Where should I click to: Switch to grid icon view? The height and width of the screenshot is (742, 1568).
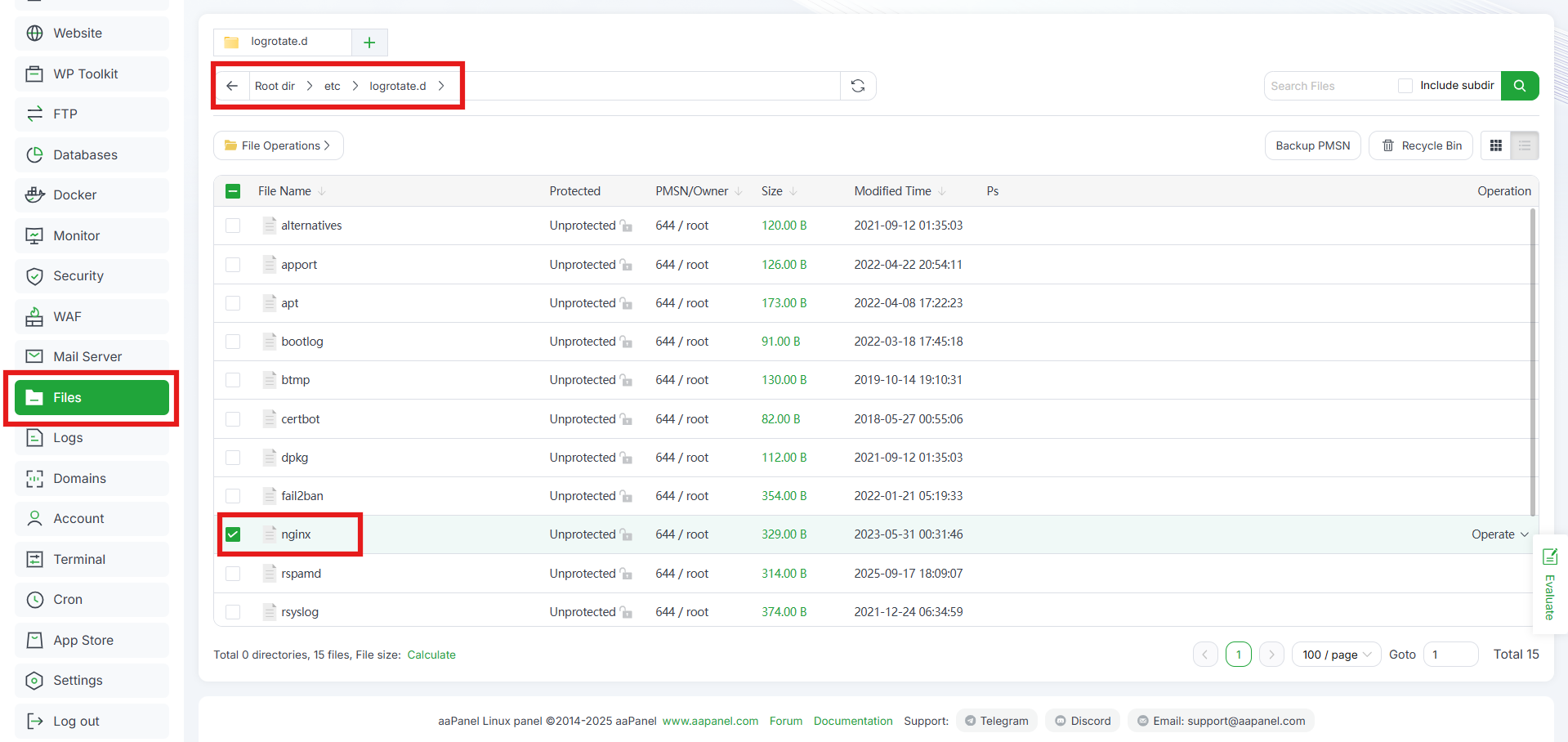pos(1496,145)
